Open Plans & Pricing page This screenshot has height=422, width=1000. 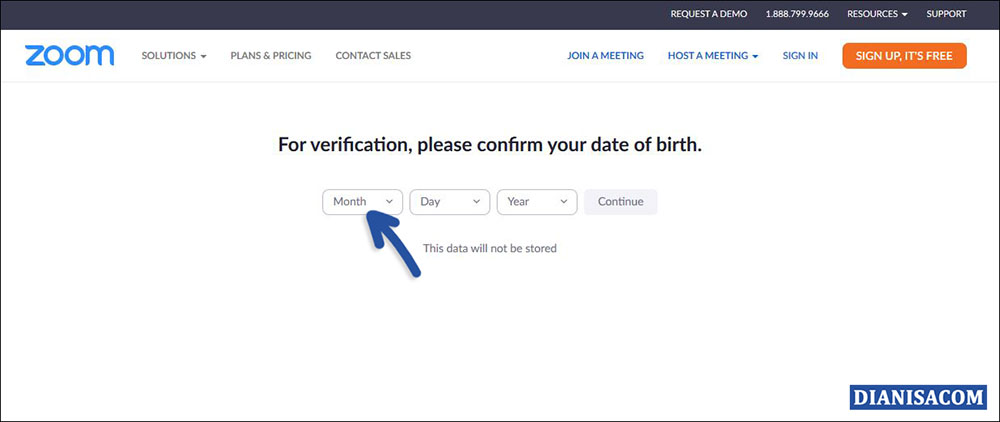(x=270, y=56)
